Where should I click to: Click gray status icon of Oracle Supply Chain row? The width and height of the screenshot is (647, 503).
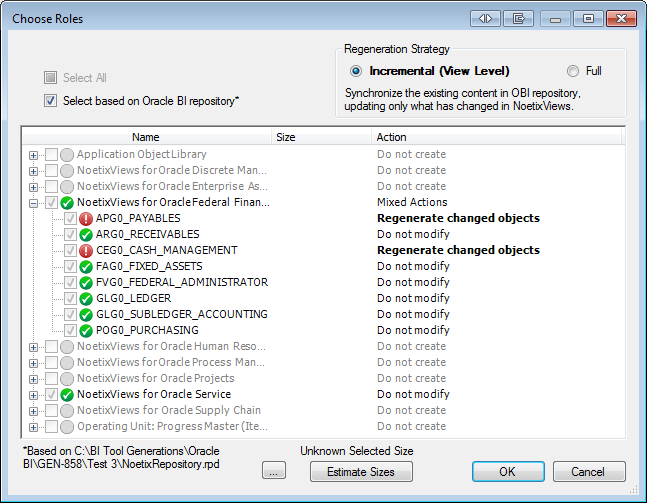(67, 411)
